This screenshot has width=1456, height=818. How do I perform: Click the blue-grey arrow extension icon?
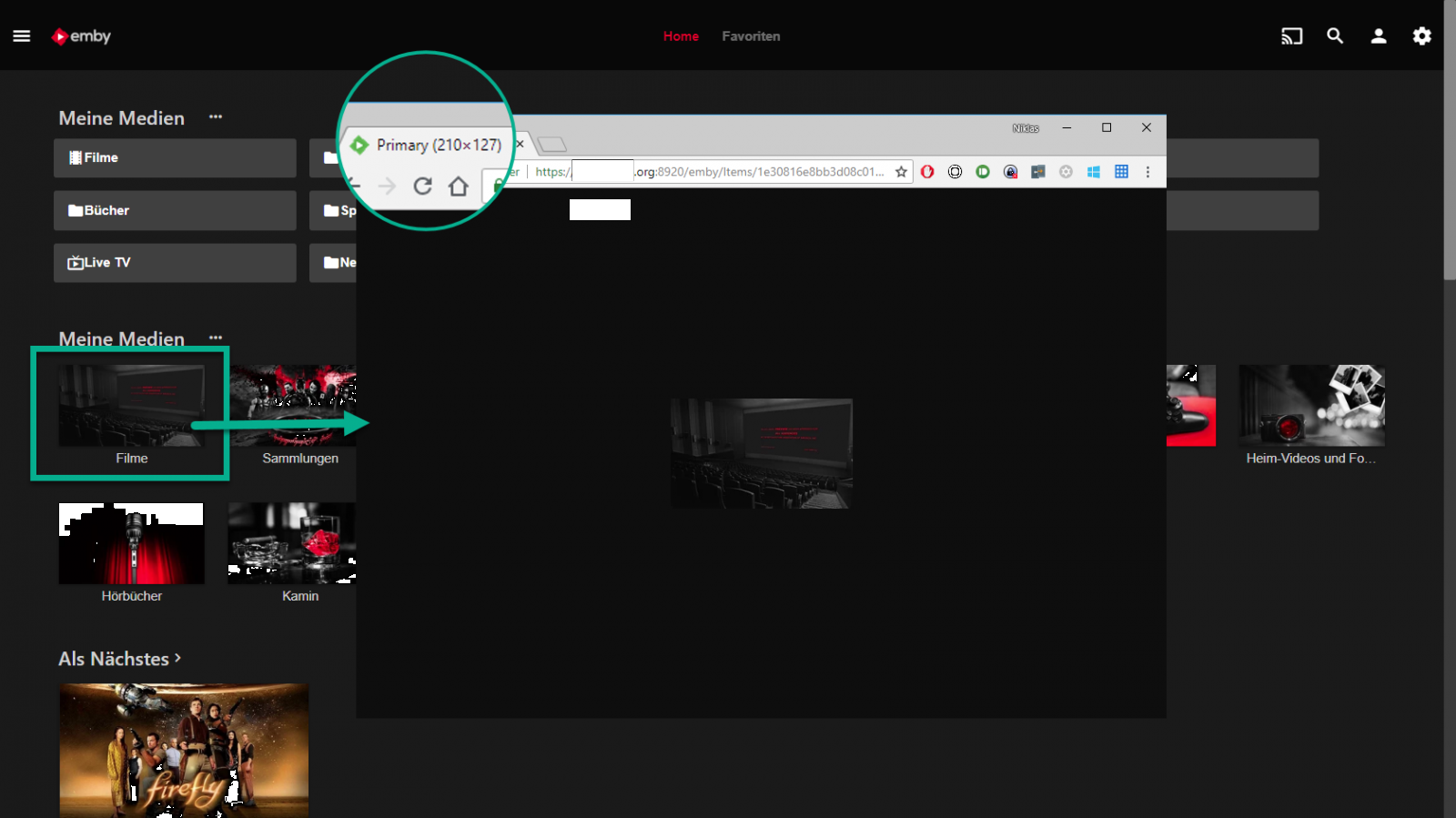coord(1038,171)
